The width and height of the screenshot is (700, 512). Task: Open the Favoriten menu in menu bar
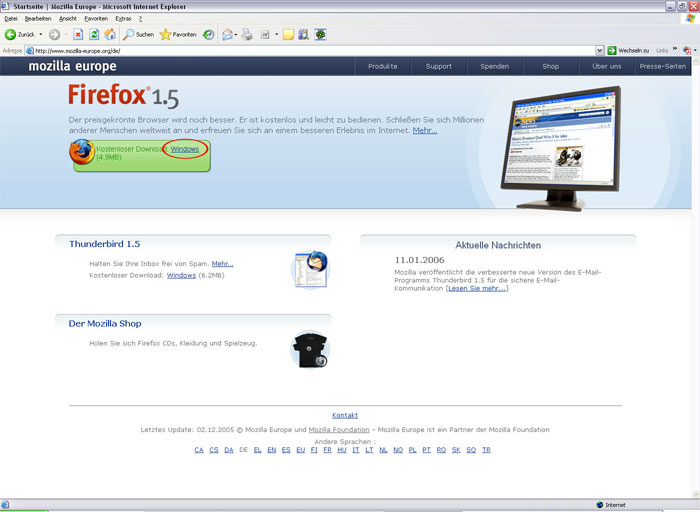(96, 19)
